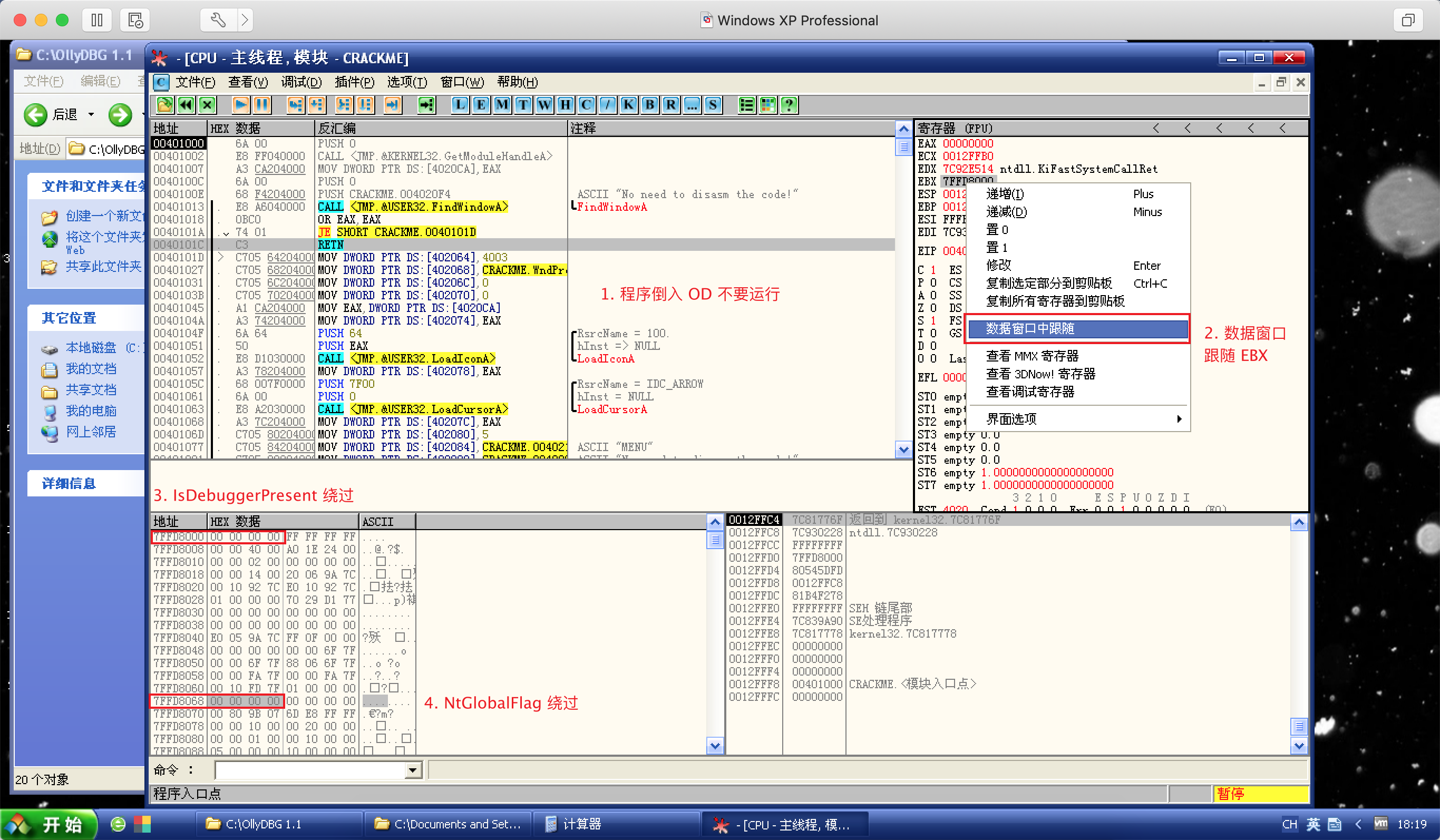
Task: Click the Pause execution toolbar icon
Action: pos(262,104)
